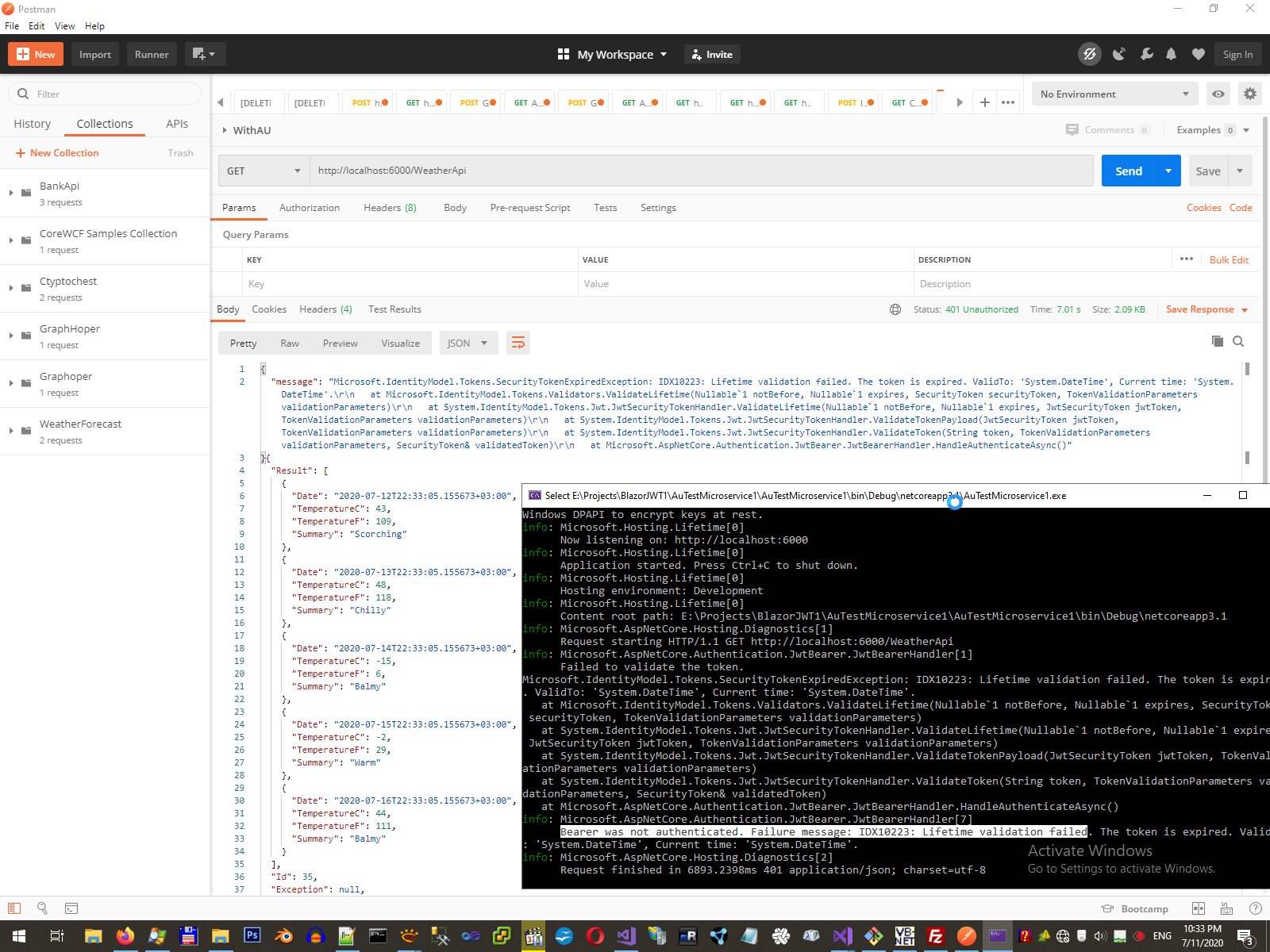
Task: Show the previous request tabs with left arrow
Action: [220, 102]
